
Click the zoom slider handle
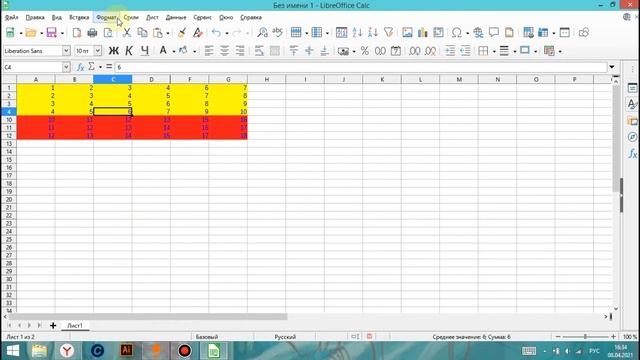point(585,337)
